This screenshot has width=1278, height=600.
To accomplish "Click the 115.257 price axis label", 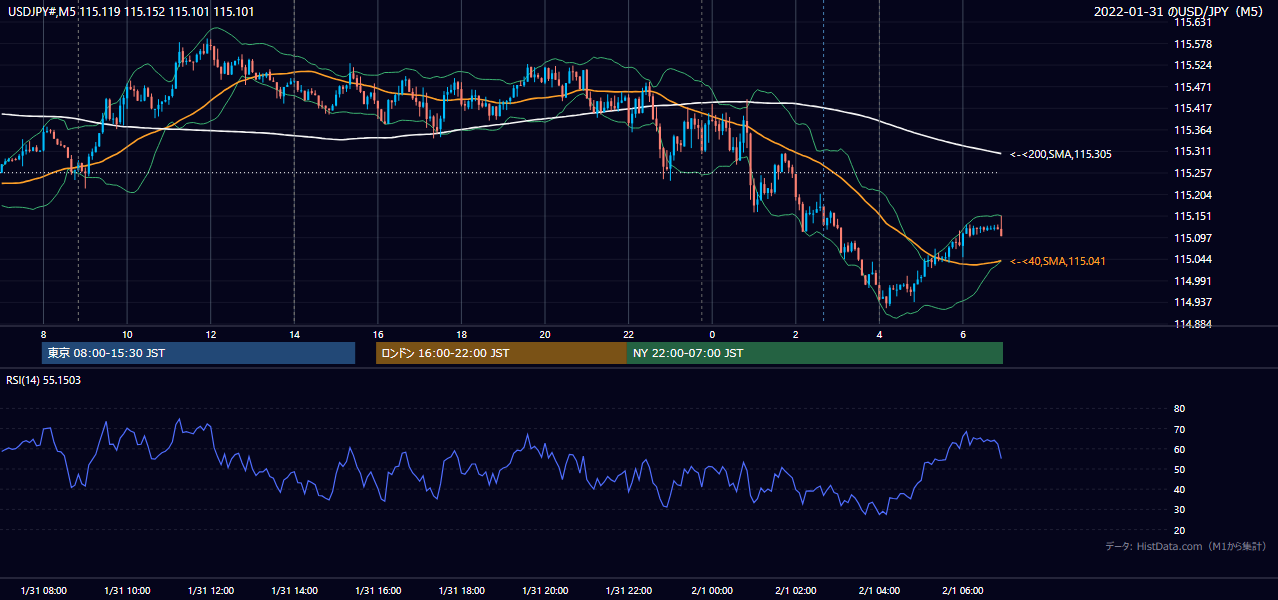I will click(x=1192, y=173).
